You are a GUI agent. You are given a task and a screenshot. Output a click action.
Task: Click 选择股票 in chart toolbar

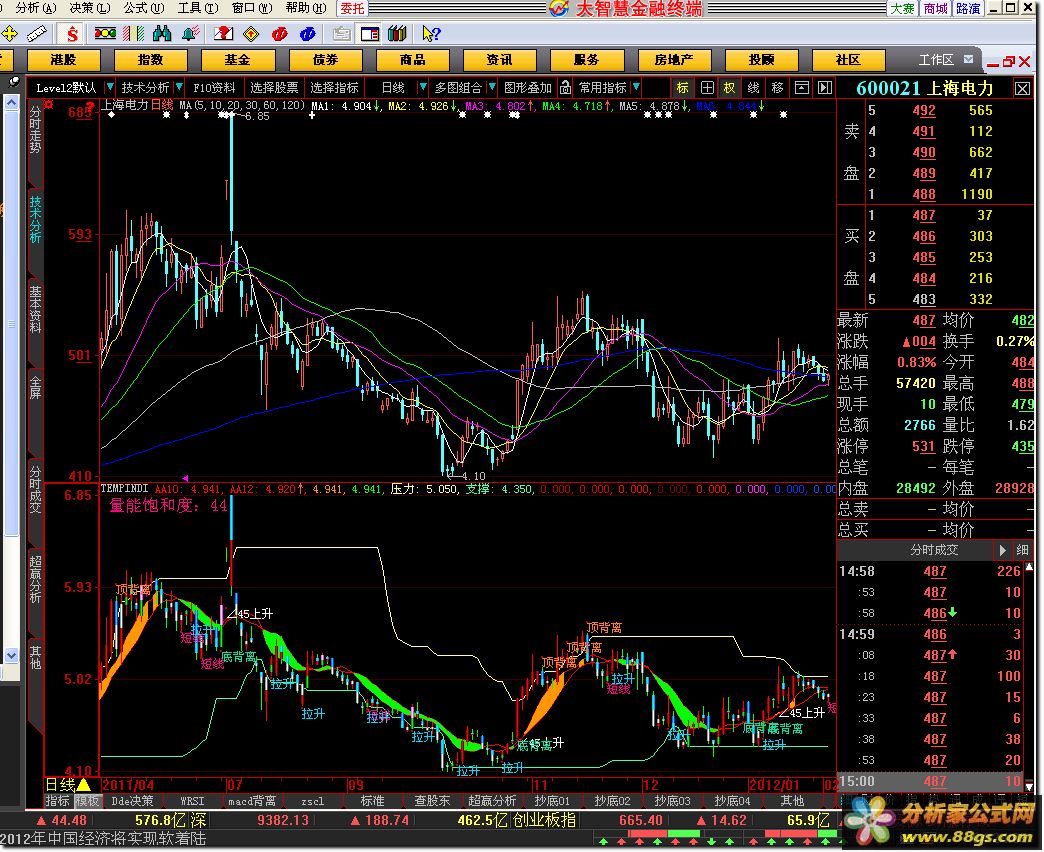click(274, 87)
